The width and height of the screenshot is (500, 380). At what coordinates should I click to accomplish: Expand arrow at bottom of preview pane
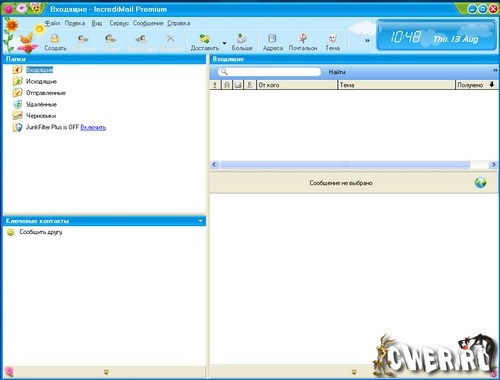354,372
